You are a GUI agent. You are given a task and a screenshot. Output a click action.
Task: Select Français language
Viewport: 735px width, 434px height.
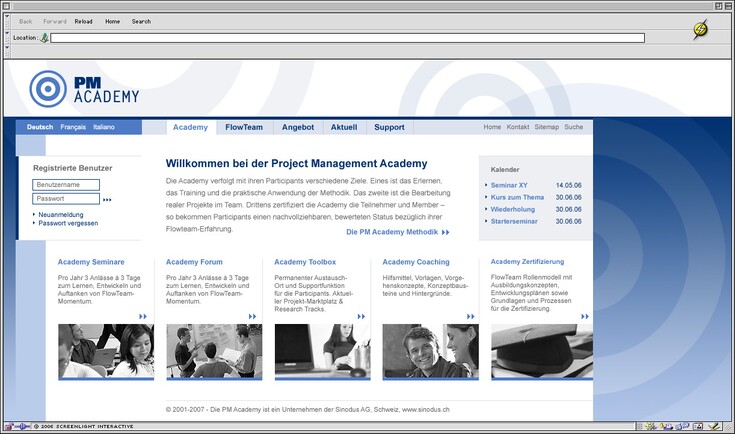click(x=73, y=127)
